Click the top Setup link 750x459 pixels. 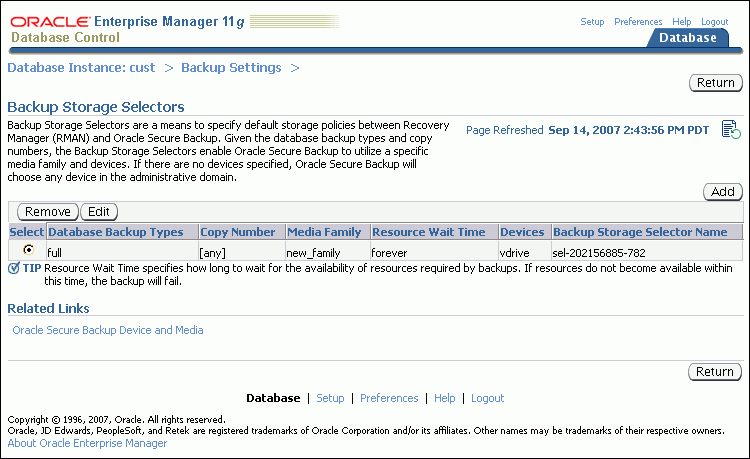click(592, 22)
